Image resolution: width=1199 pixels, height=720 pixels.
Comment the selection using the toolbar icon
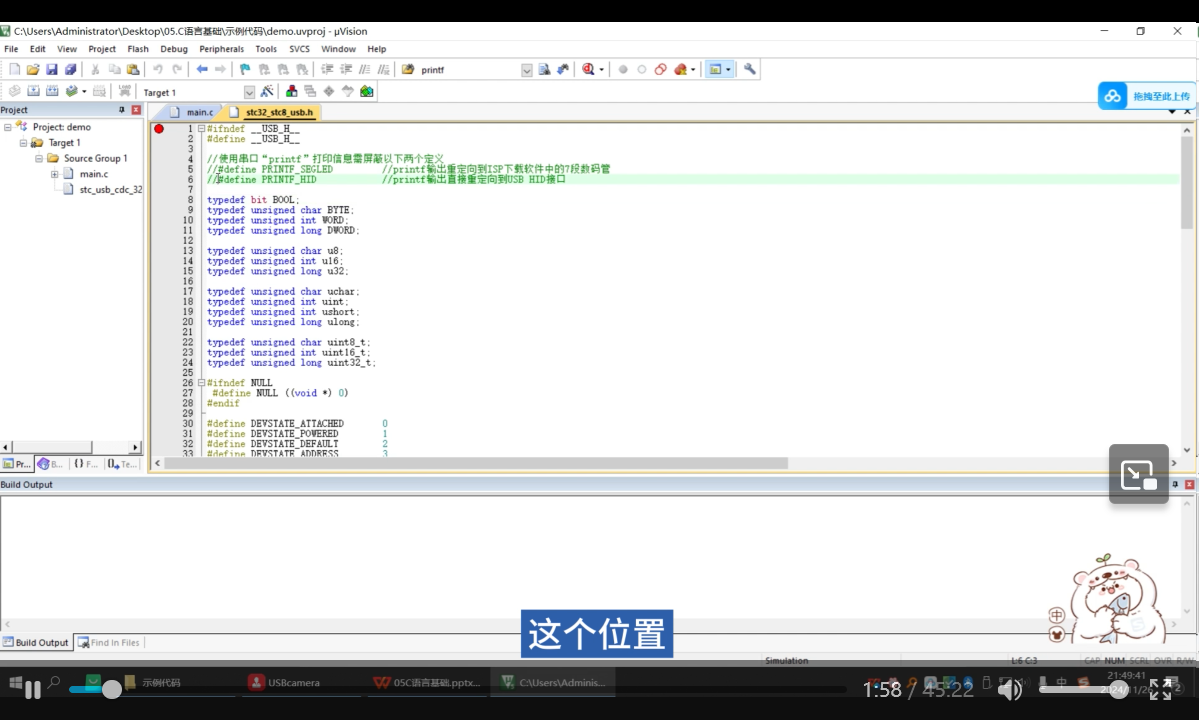point(365,70)
